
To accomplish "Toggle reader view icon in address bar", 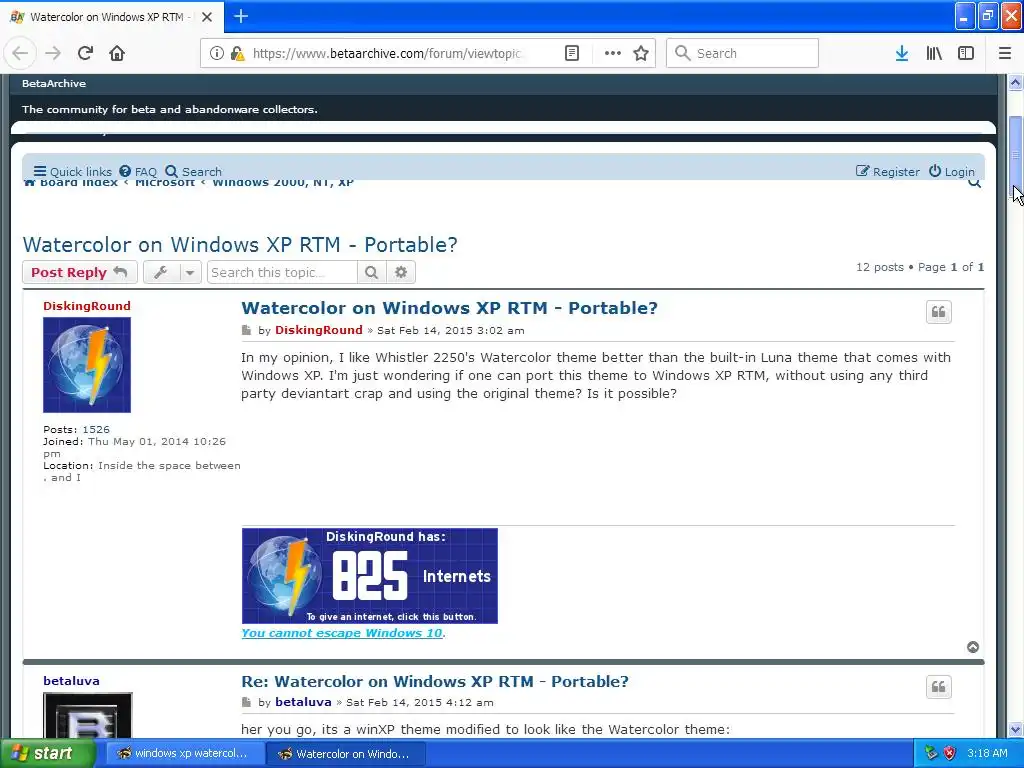I will tap(571, 53).
